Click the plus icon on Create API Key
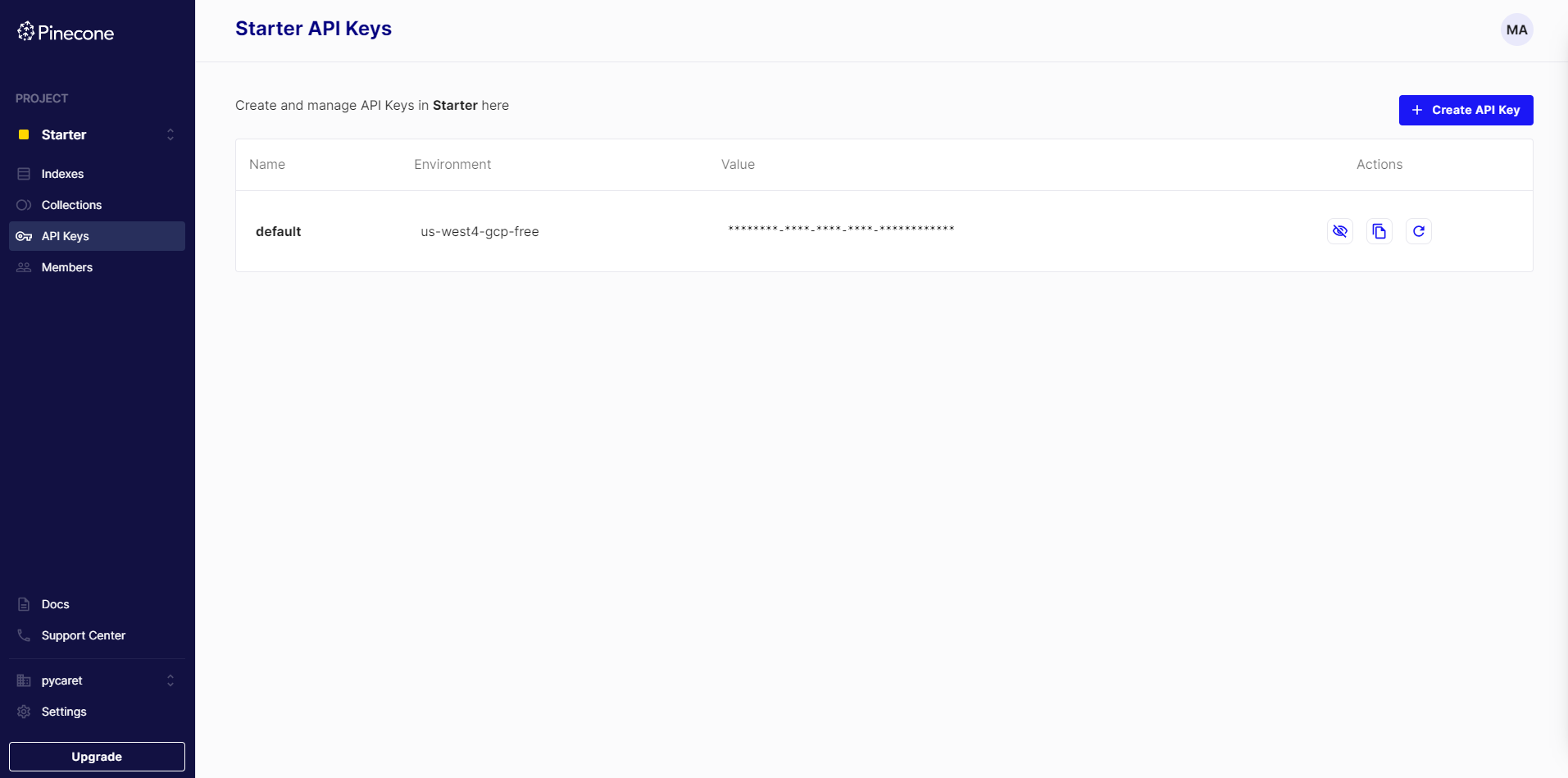The height and width of the screenshot is (778, 1568). [x=1417, y=110]
